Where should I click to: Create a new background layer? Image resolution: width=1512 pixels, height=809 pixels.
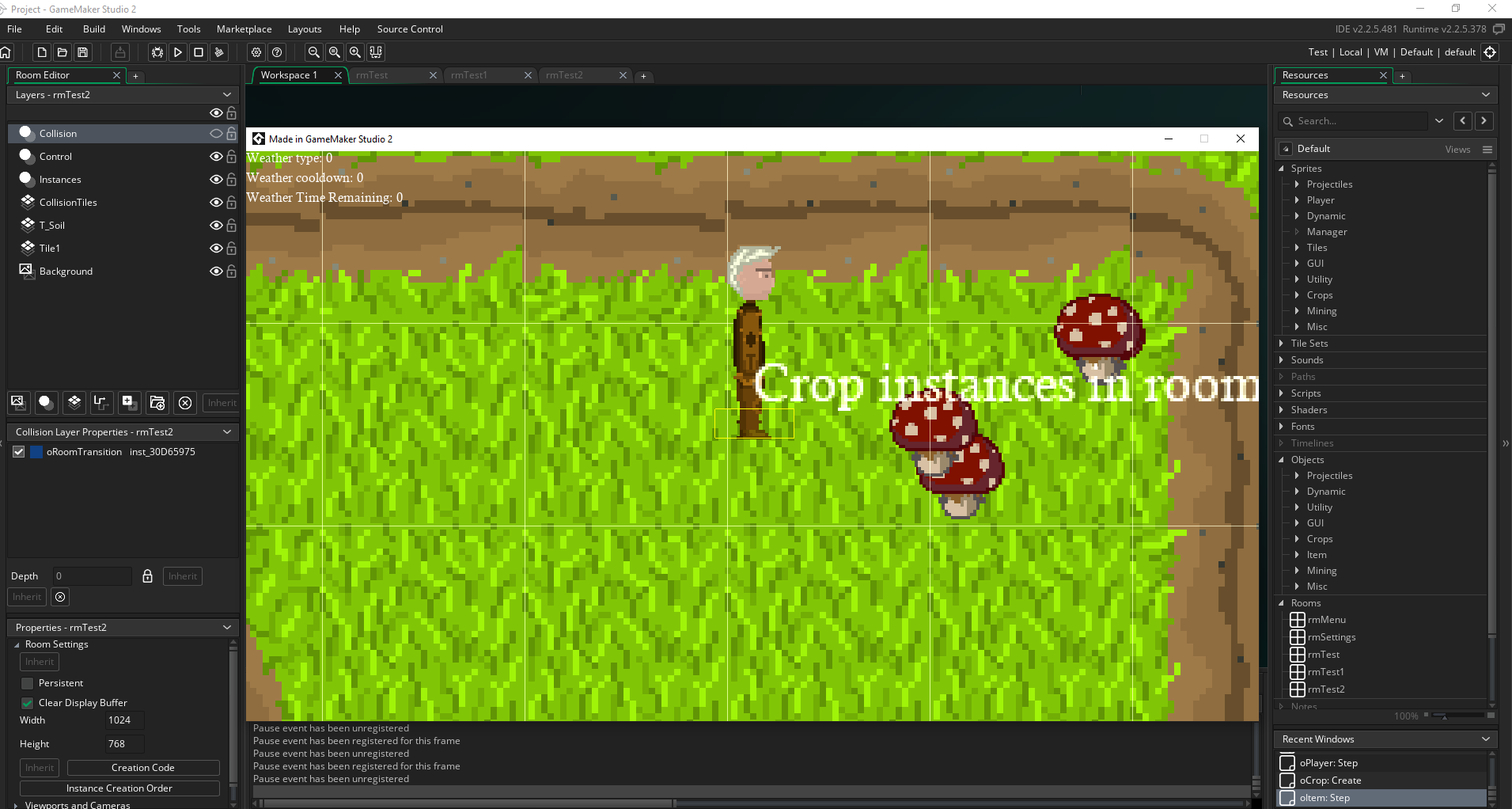coord(18,402)
